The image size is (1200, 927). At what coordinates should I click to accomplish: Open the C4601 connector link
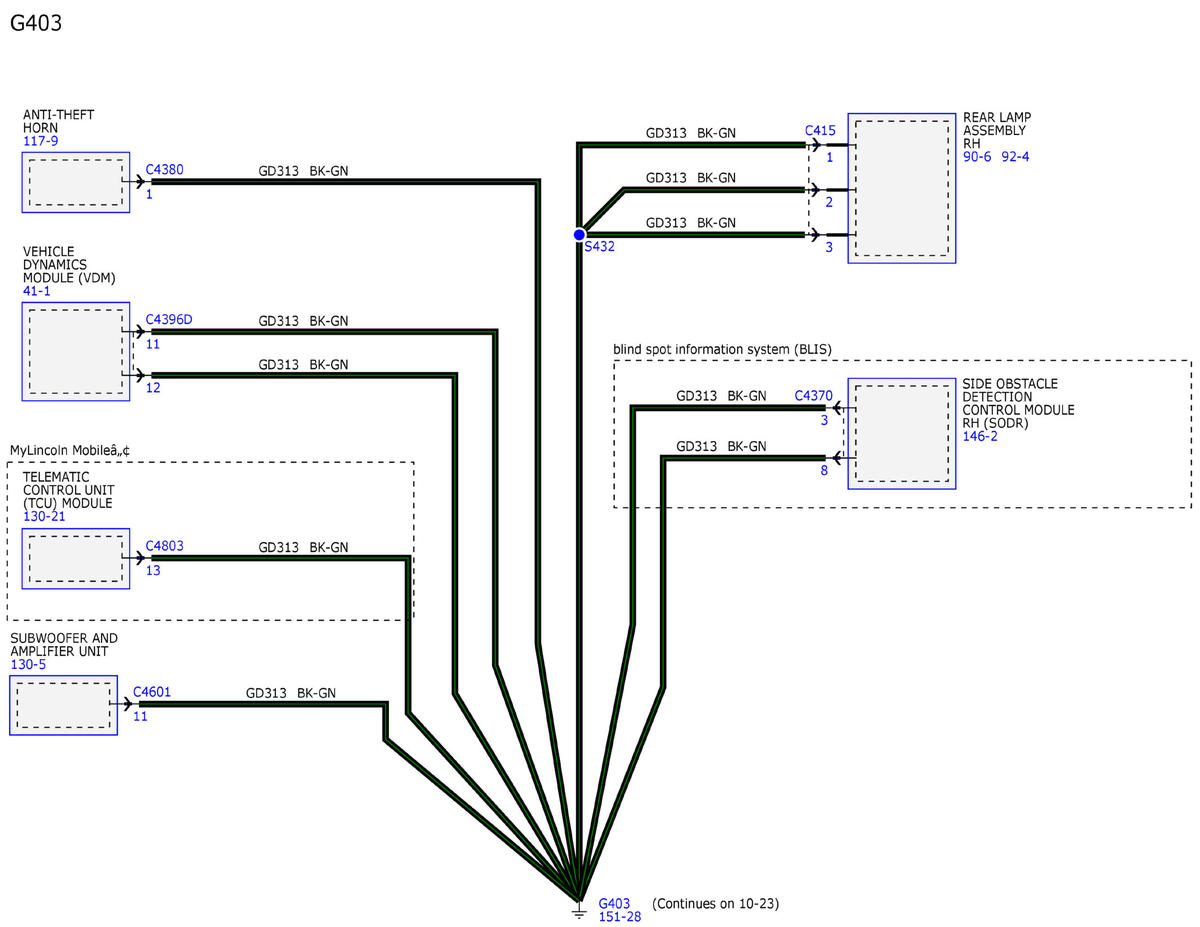coord(152,692)
